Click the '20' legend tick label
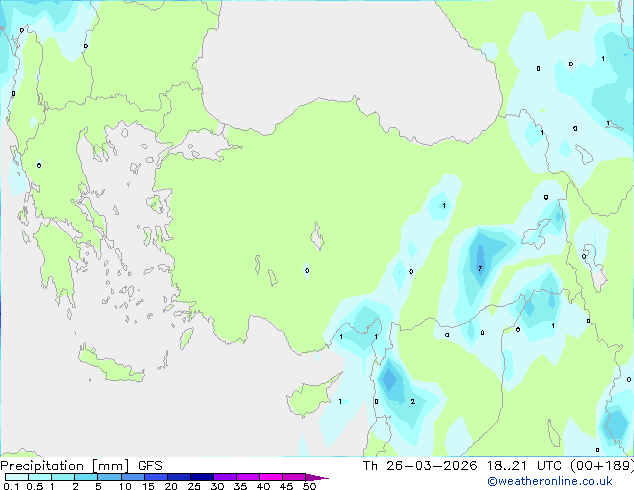This screenshot has height=490, width=634. 171,486
